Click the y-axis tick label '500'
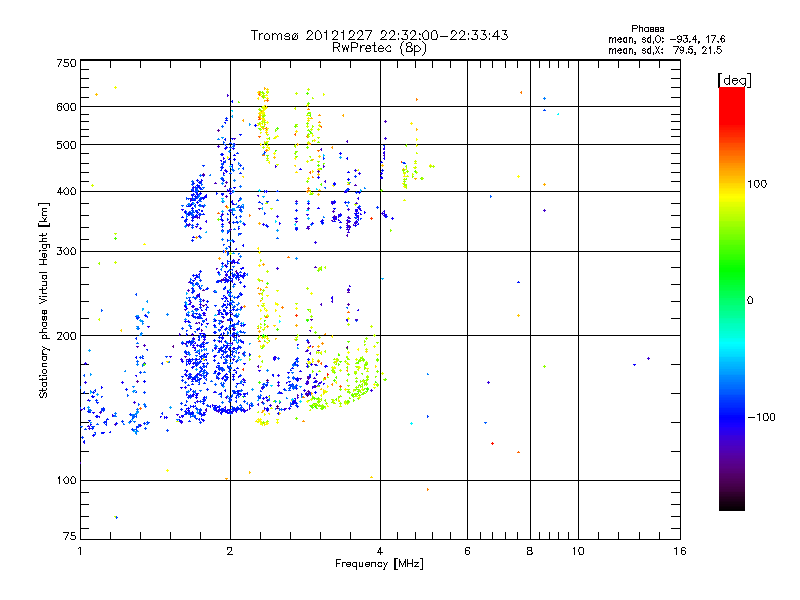 pos(66,145)
